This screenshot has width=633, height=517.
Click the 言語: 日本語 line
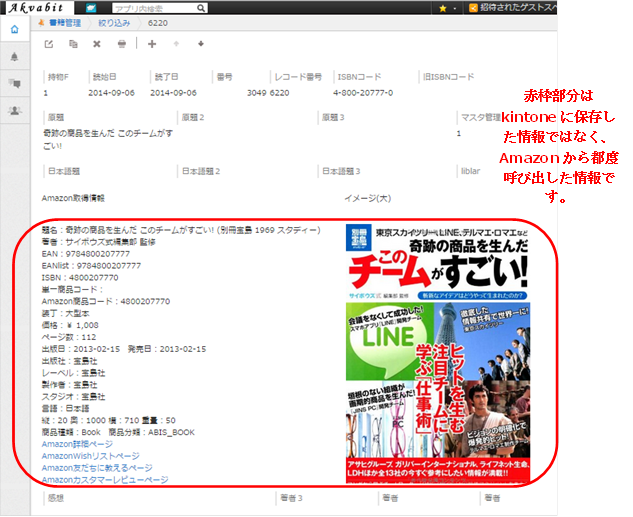(65, 408)
